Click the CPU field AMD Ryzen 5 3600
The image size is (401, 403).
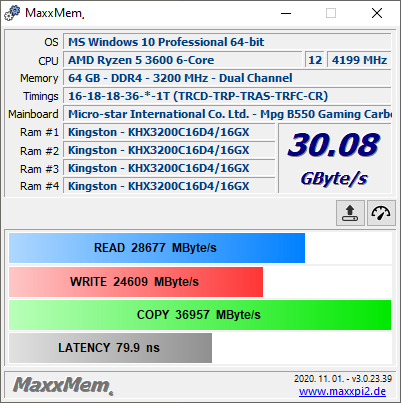(x=182, y=60)
